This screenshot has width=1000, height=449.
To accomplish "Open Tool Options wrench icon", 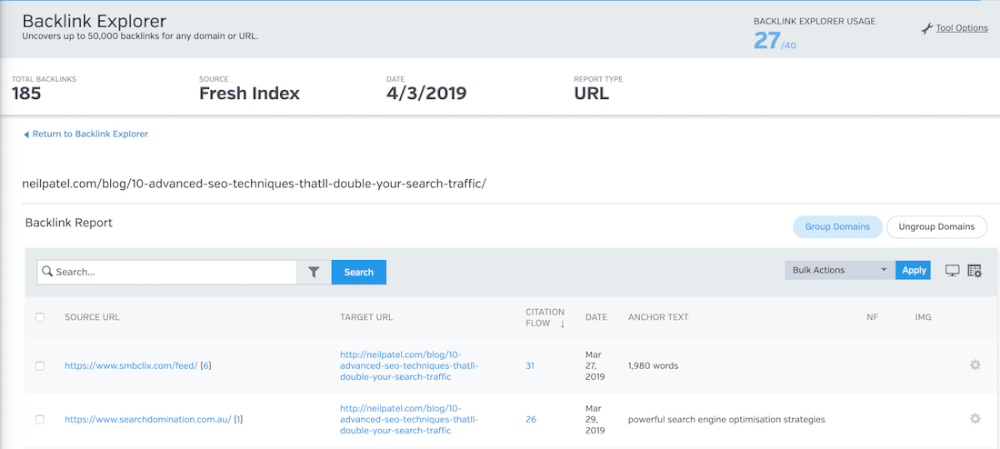I will pos(927,29).
